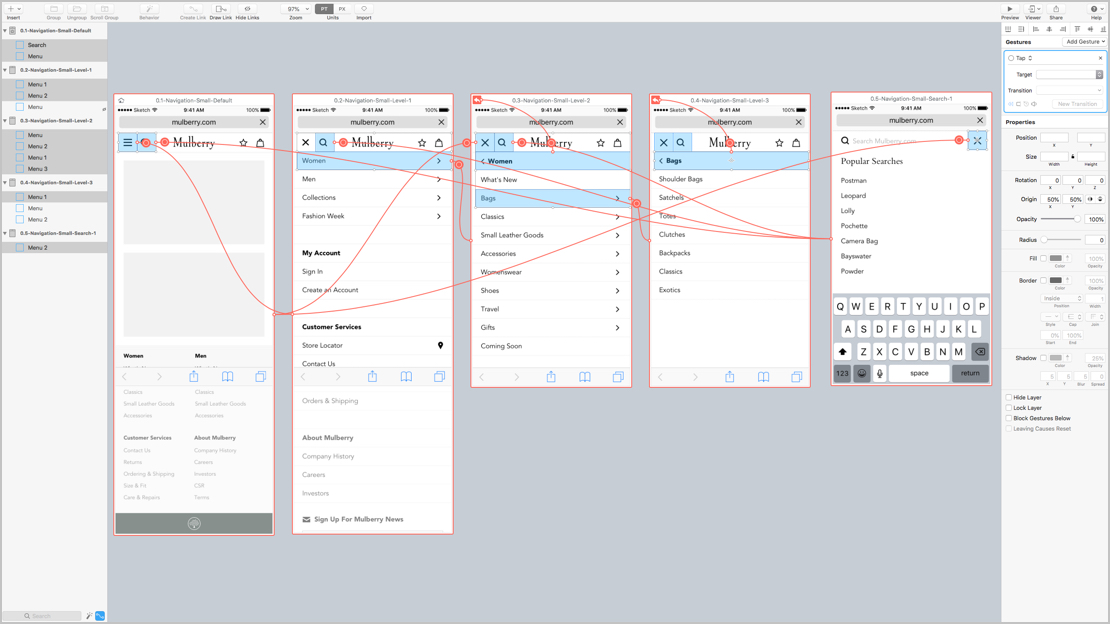
Task: Click the align top edges icon
Action: (x=1077, y=29)
